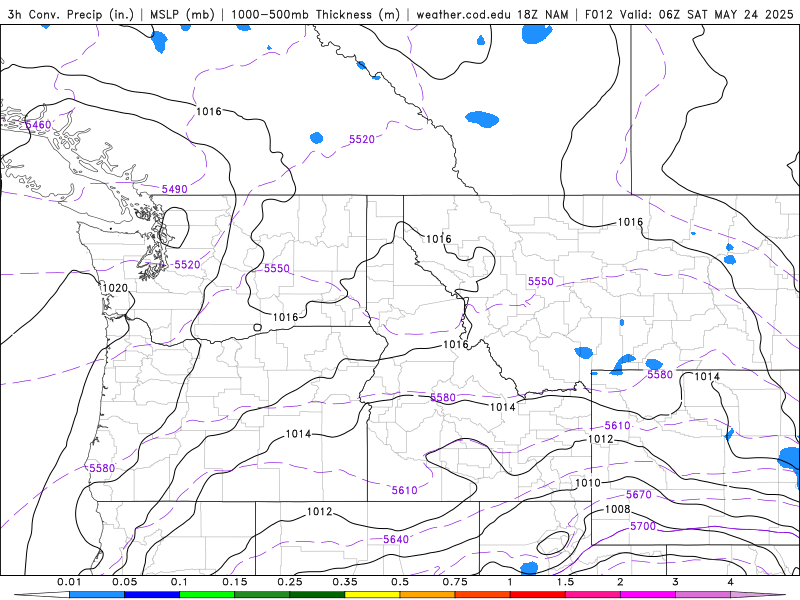Choose the red 1–1.5 legend swatch
This screenshot has height=600, width=800.
538,595
